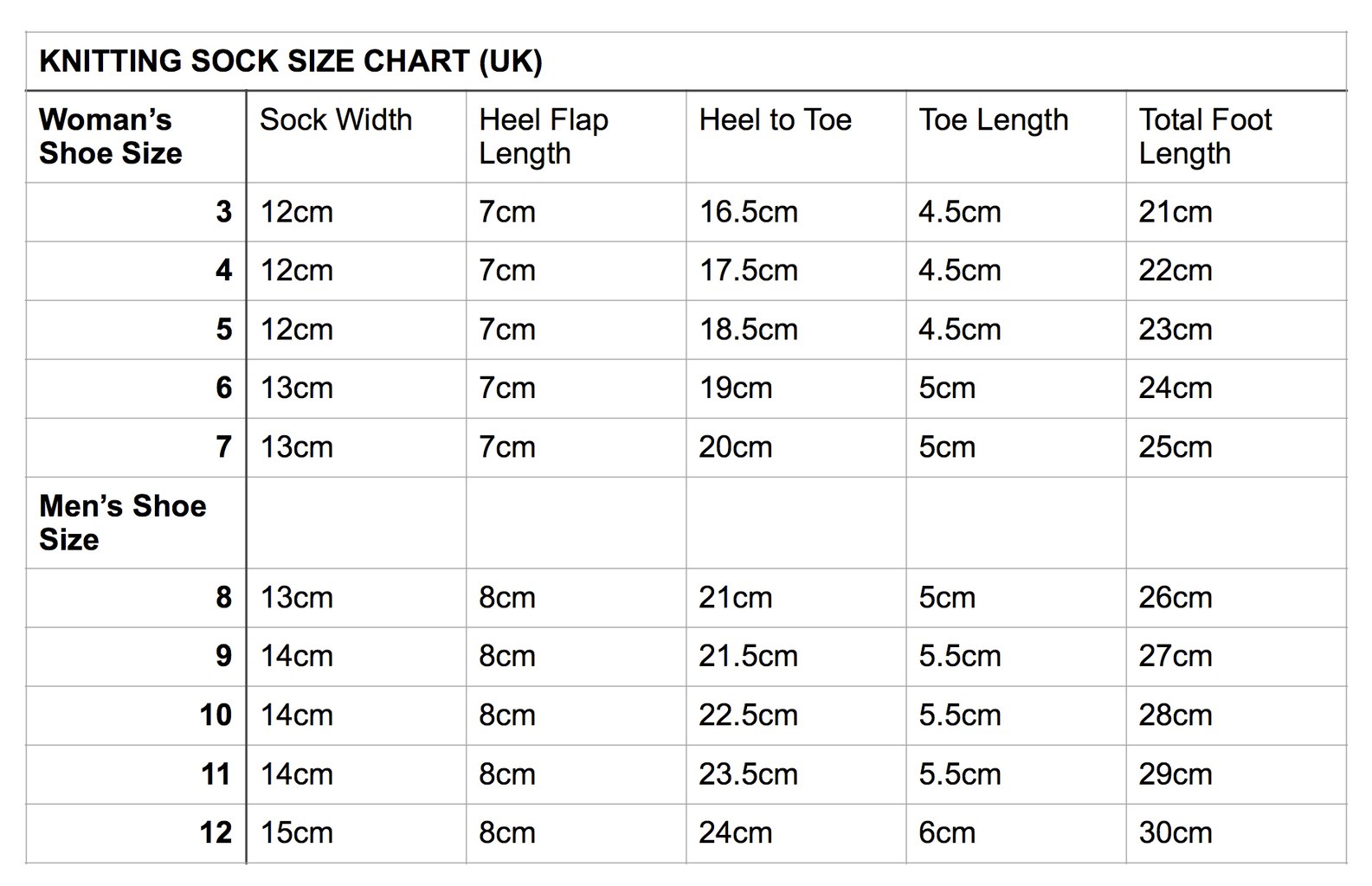This screenshot has height=886, width=1372.
Task: Click the Heel Flap Length header
Action: (543, 136)
